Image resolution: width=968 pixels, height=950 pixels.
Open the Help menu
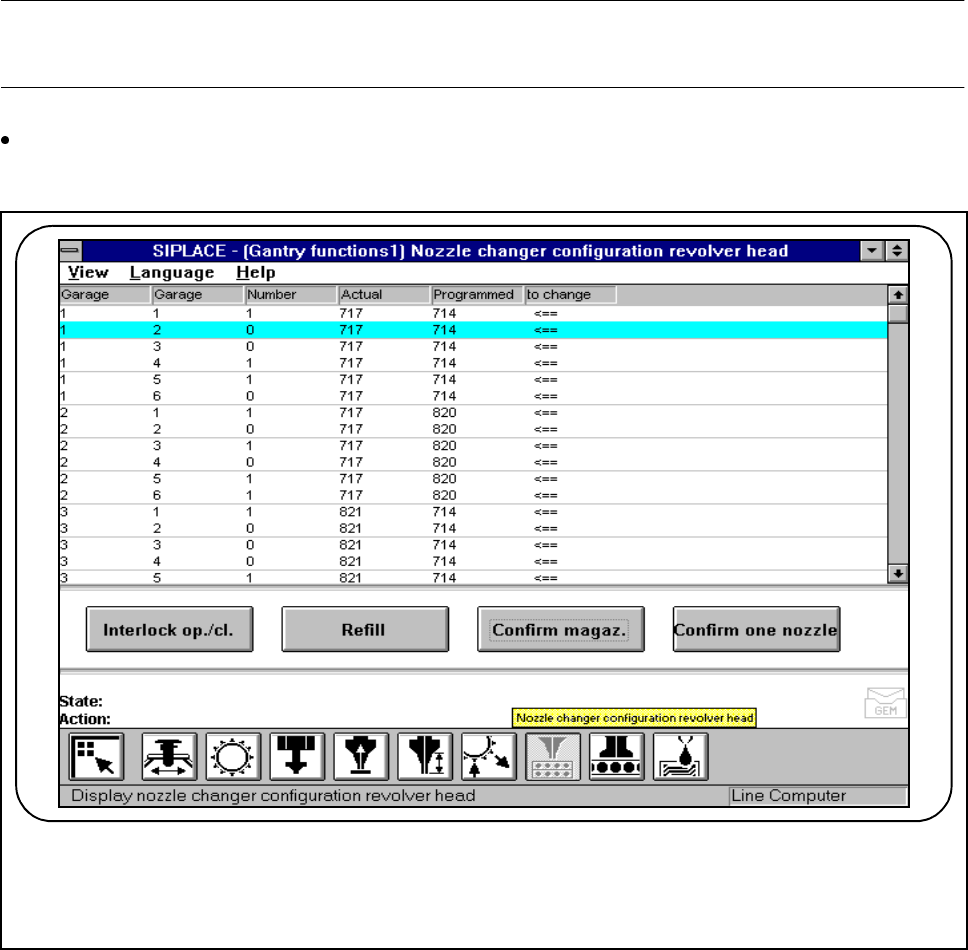tap(256, 272)
